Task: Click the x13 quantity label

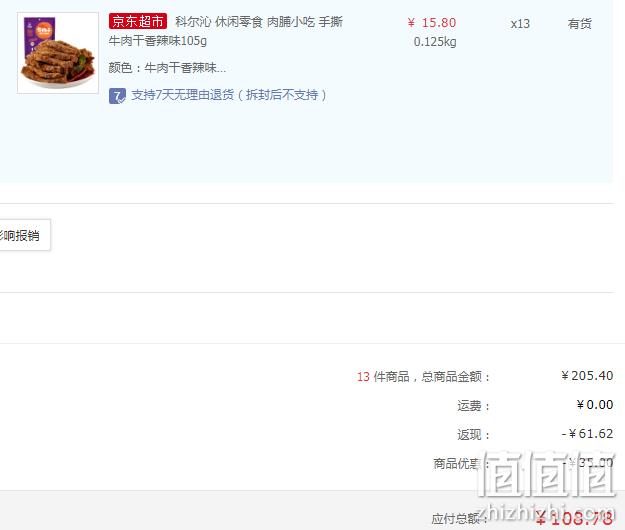Action: click(520, 24)
